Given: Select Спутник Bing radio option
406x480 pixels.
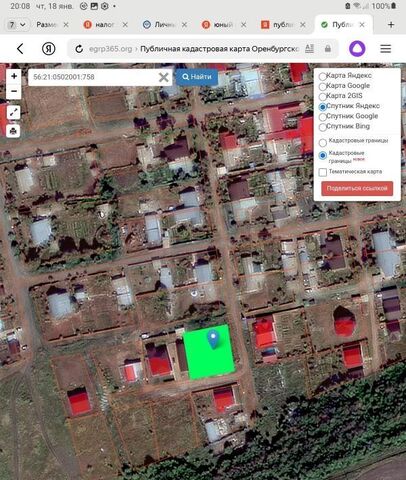Looking at the screenshot, I should point(322,127).
